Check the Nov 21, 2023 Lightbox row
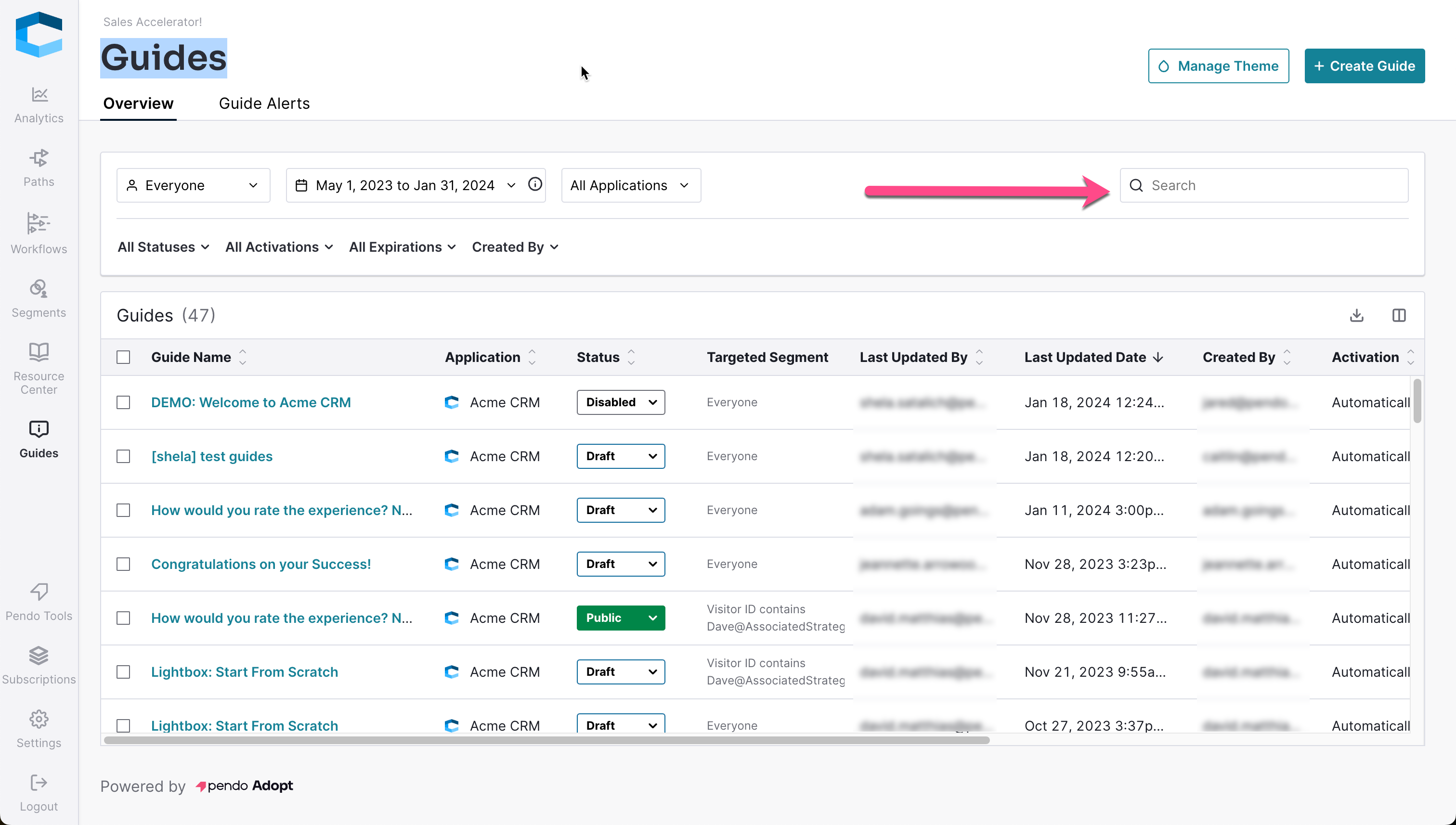The height and width of the screenshot is (825, 1456). tap(123, 671)
